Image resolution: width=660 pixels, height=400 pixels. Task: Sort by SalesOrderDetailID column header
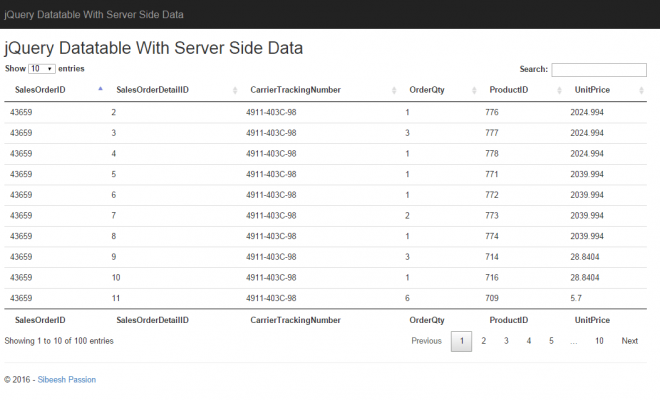coord(152,90)
